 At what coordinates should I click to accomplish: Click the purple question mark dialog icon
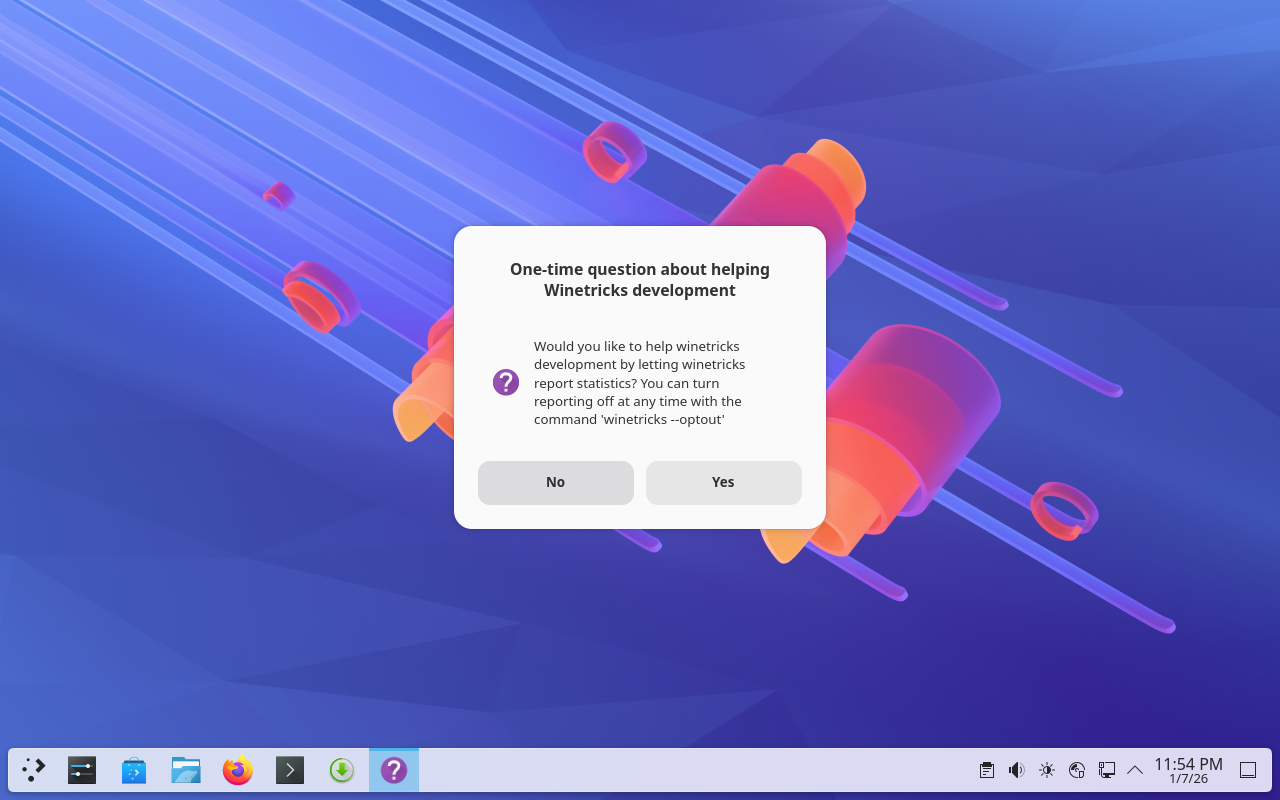506,382
